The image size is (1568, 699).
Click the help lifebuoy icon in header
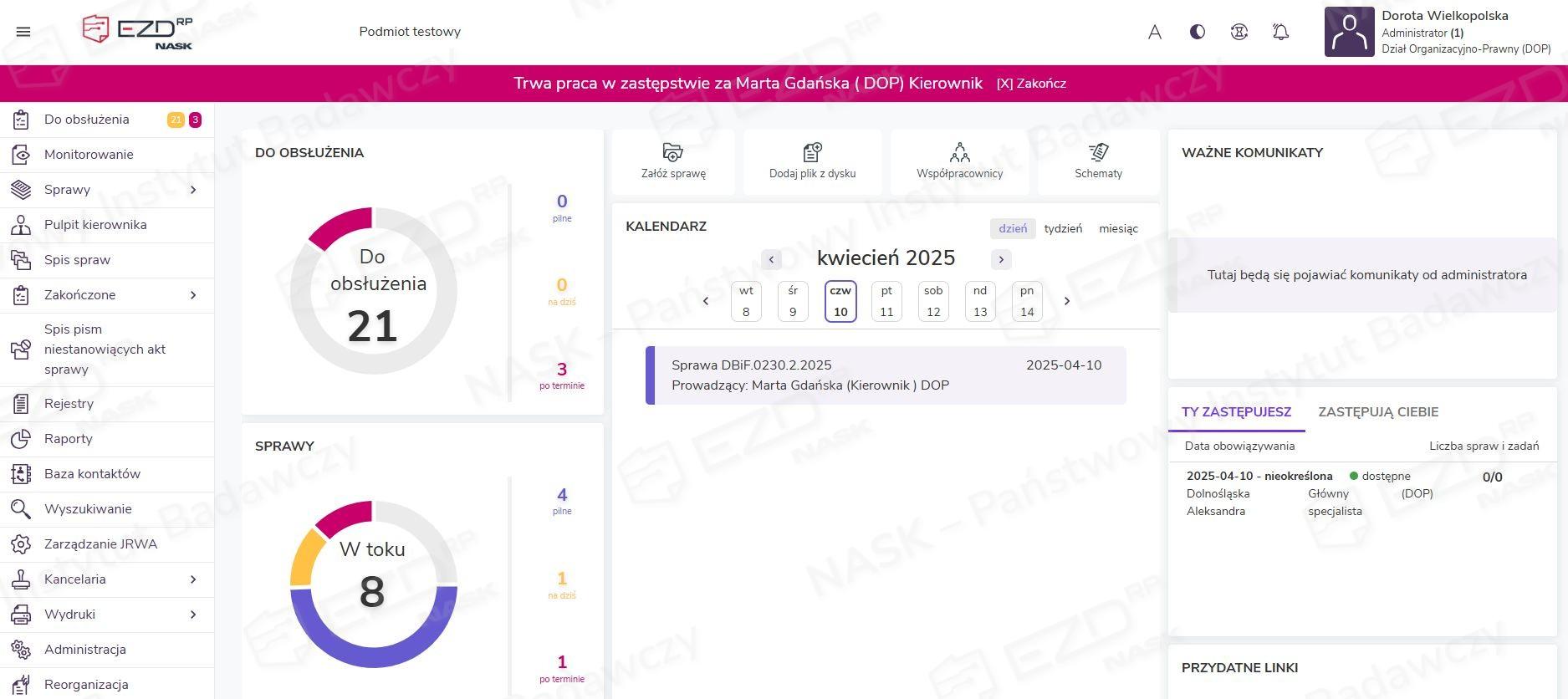1239,32
